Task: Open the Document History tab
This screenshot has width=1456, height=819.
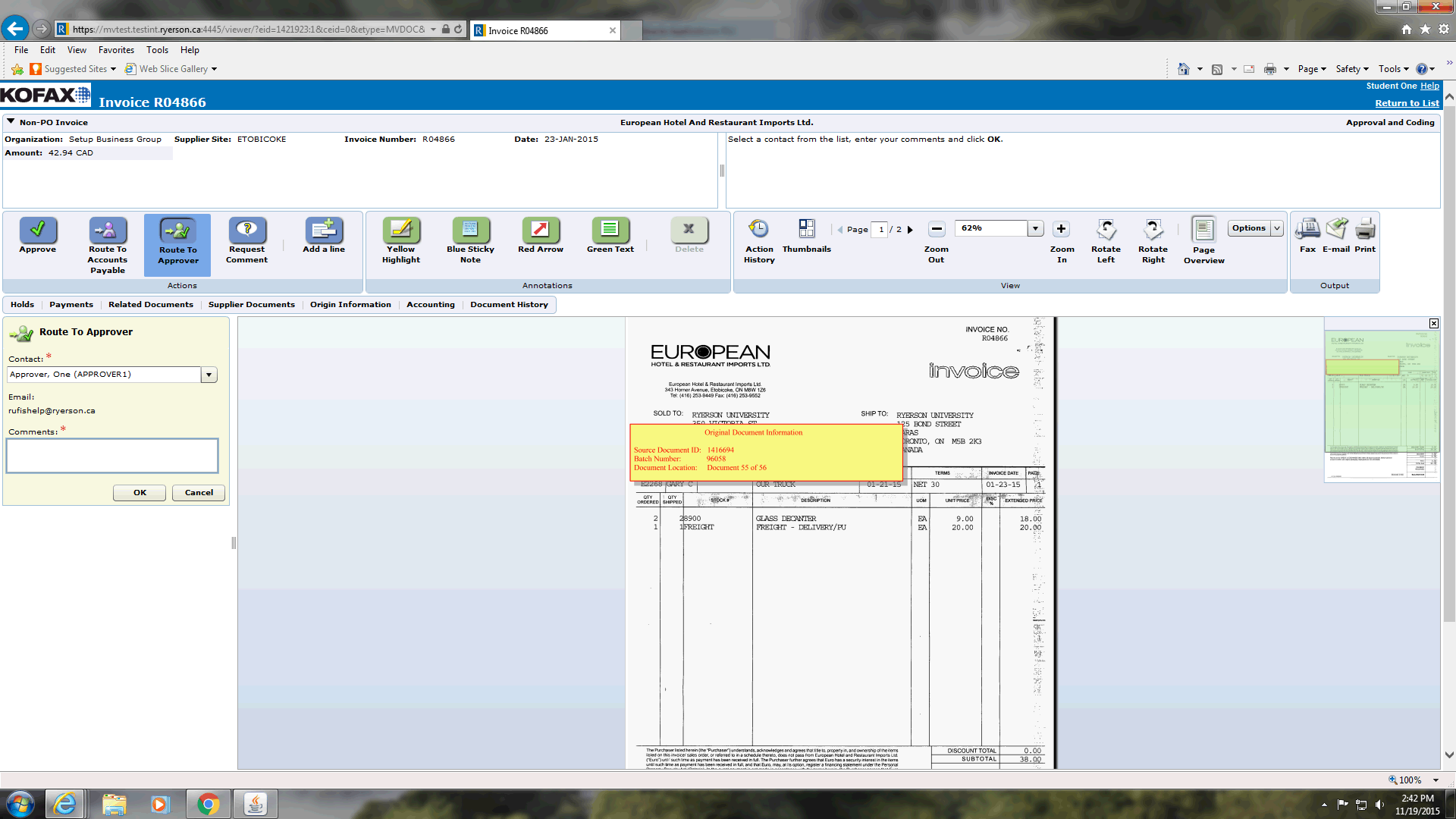Action: pos(509,305)
